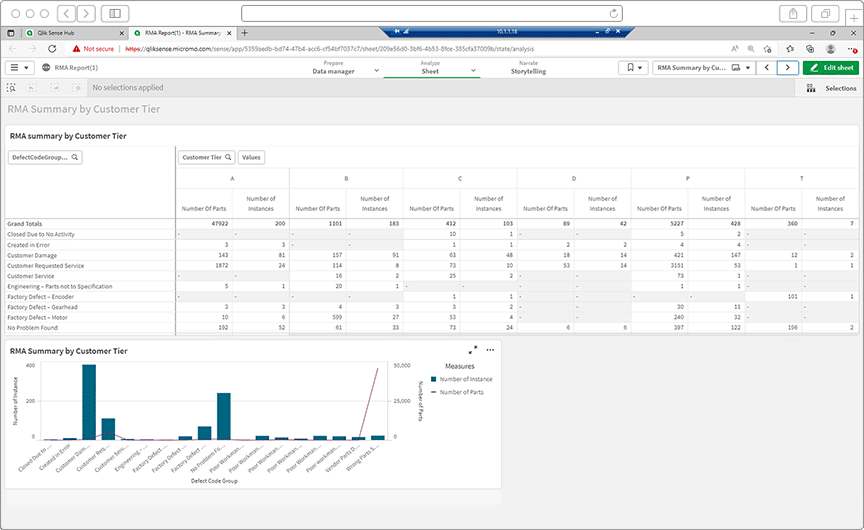Select the tall Customer Damage bar in chart

[89, 401]
